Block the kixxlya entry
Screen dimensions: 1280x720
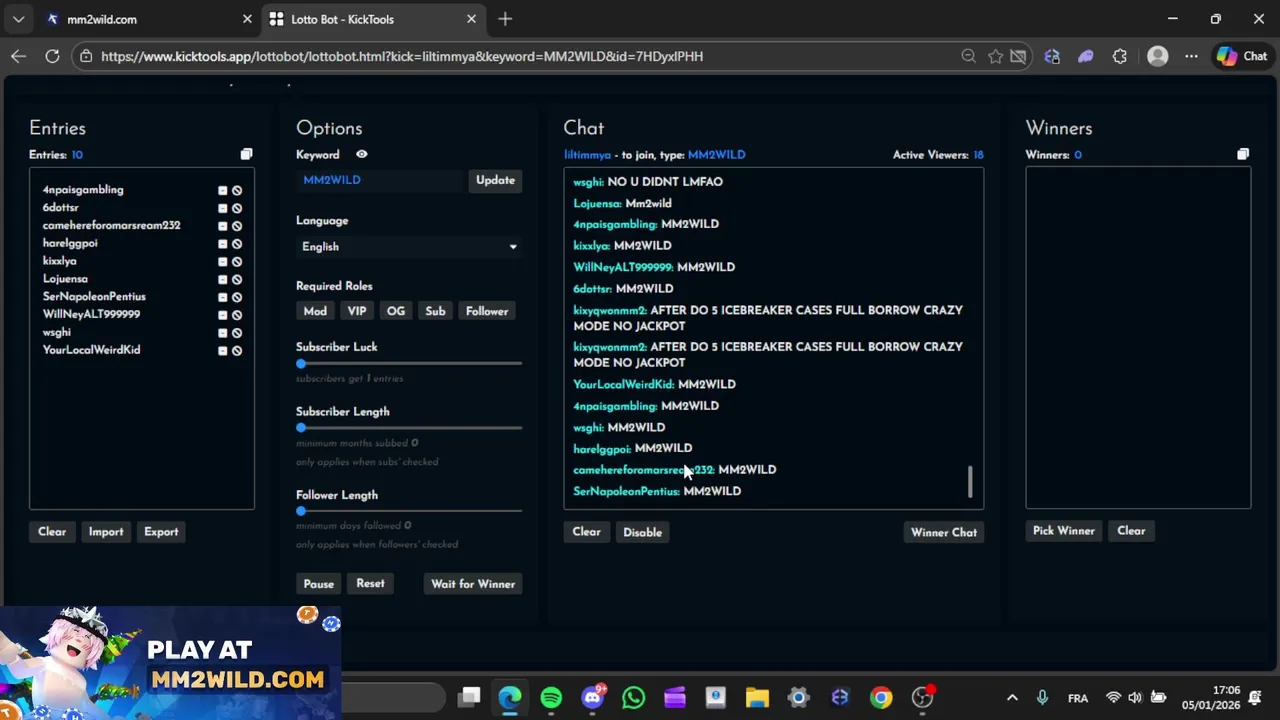tap(237, 261)
